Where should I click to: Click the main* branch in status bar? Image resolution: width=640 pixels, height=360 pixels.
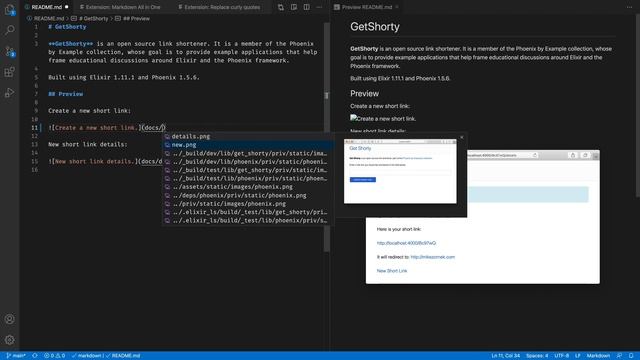click(16, 356)
